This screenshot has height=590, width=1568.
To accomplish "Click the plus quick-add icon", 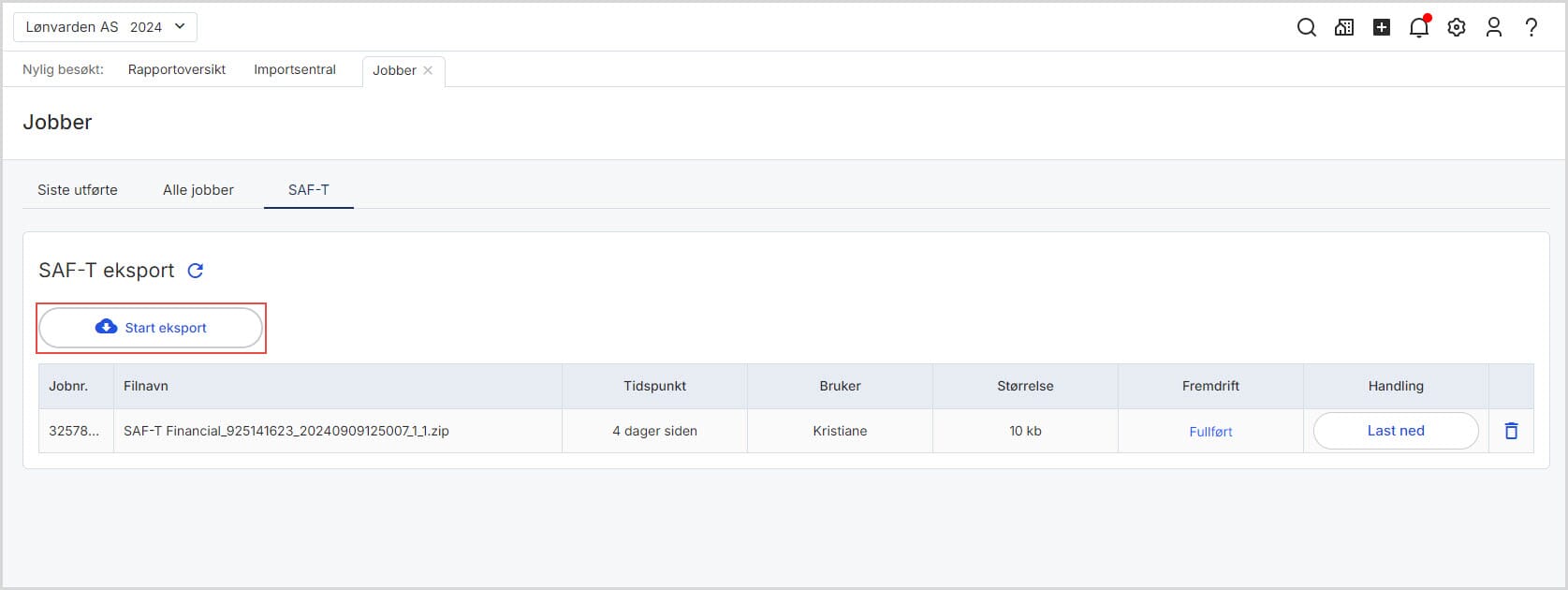I will click(x=1382, y=27).
